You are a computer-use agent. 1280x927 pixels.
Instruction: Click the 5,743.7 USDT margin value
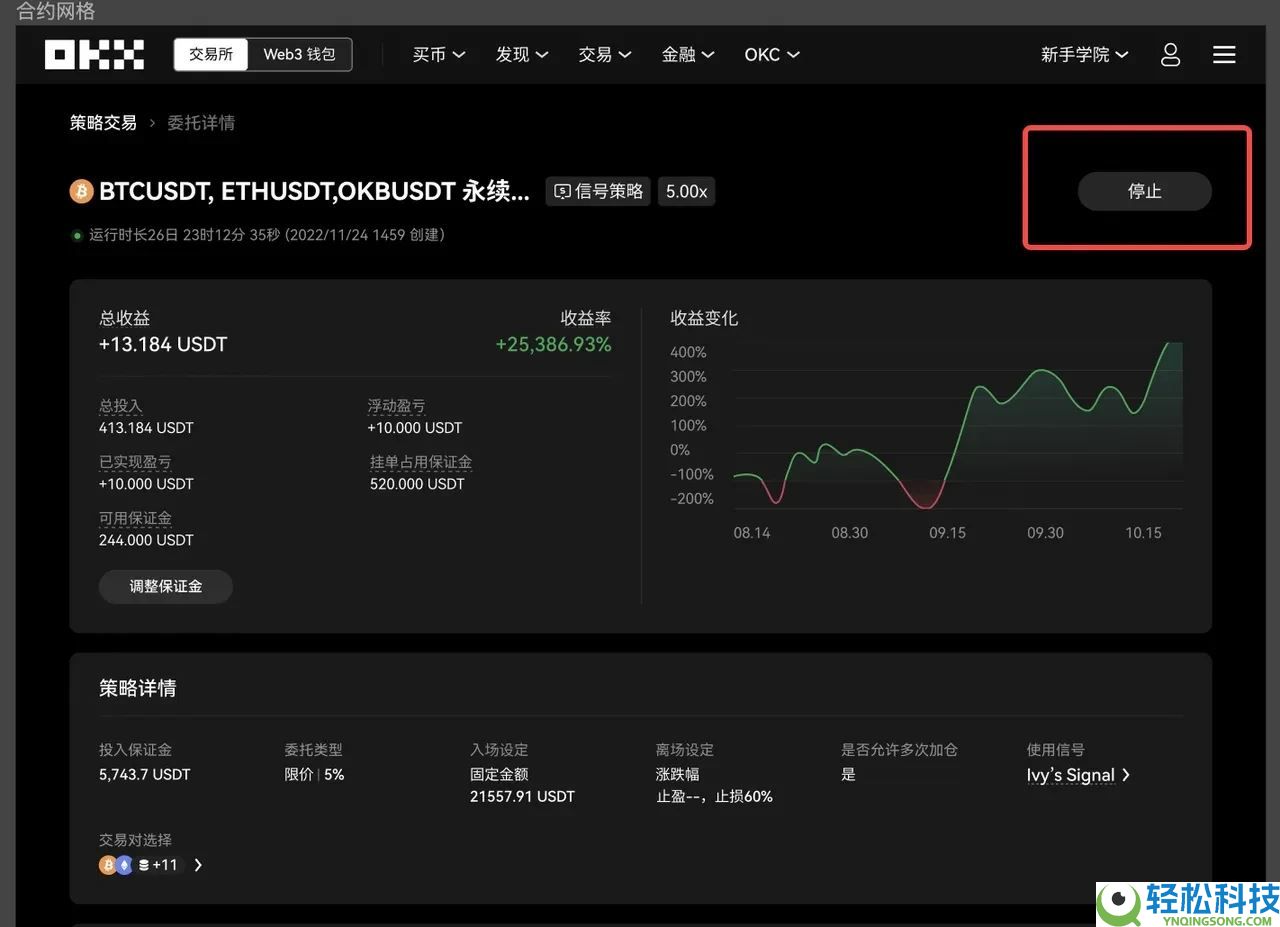coord(144,775)
